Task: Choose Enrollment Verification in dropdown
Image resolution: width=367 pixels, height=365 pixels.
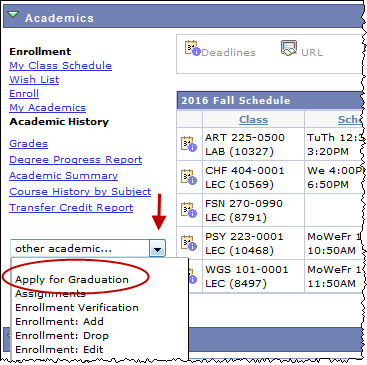Action: coord(77,307)
